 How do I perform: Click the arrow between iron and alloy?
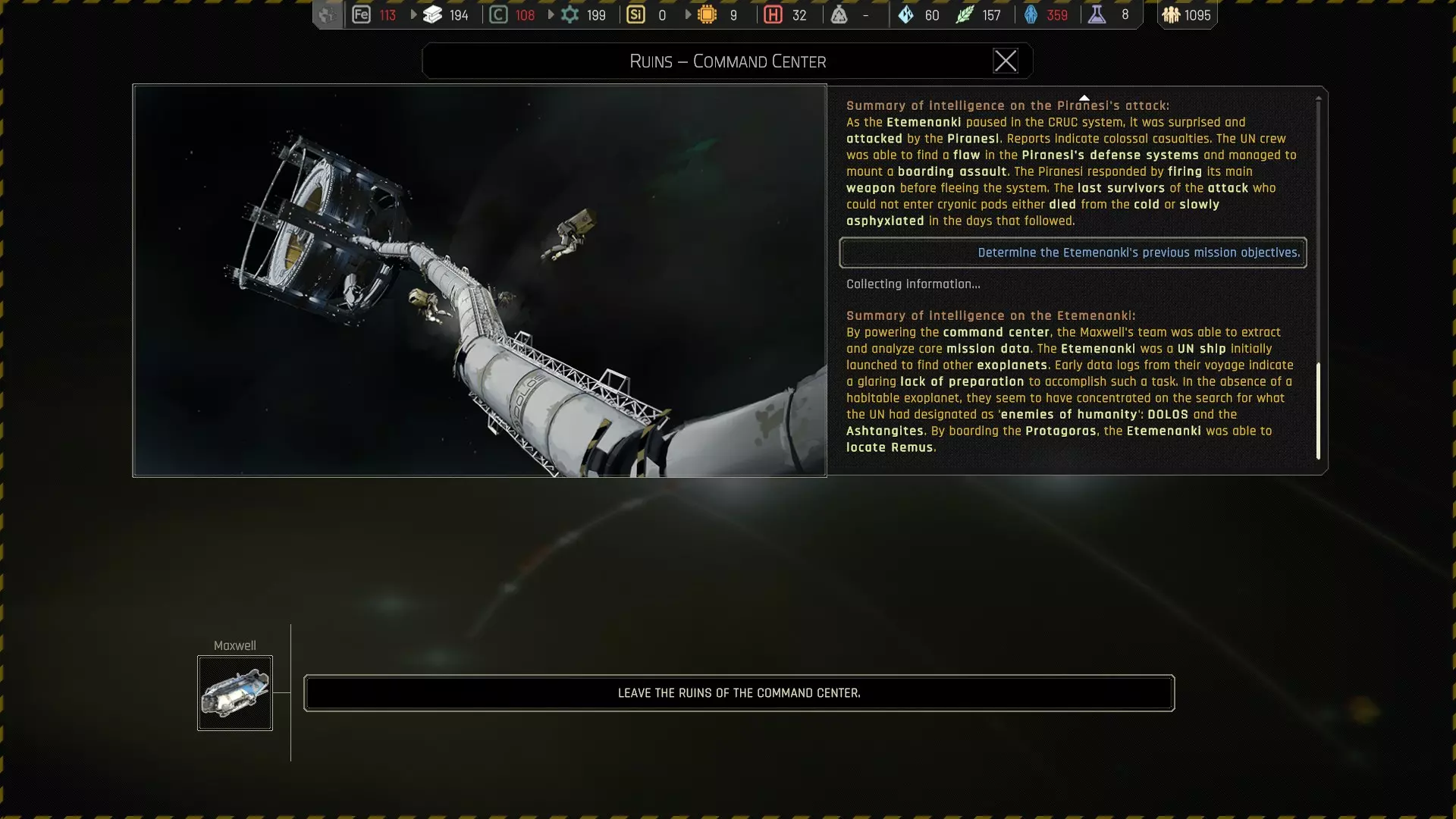click(x=413, y=14)
